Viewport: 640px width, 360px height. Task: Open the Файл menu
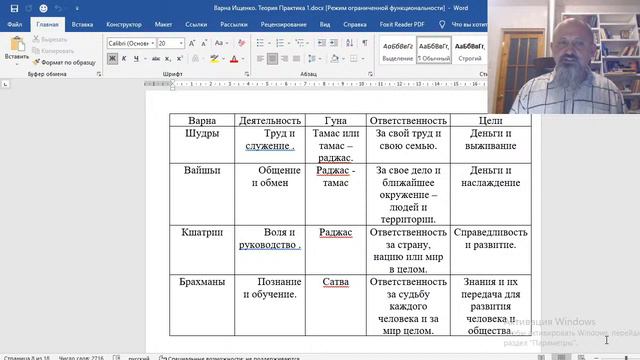(15, 24)
